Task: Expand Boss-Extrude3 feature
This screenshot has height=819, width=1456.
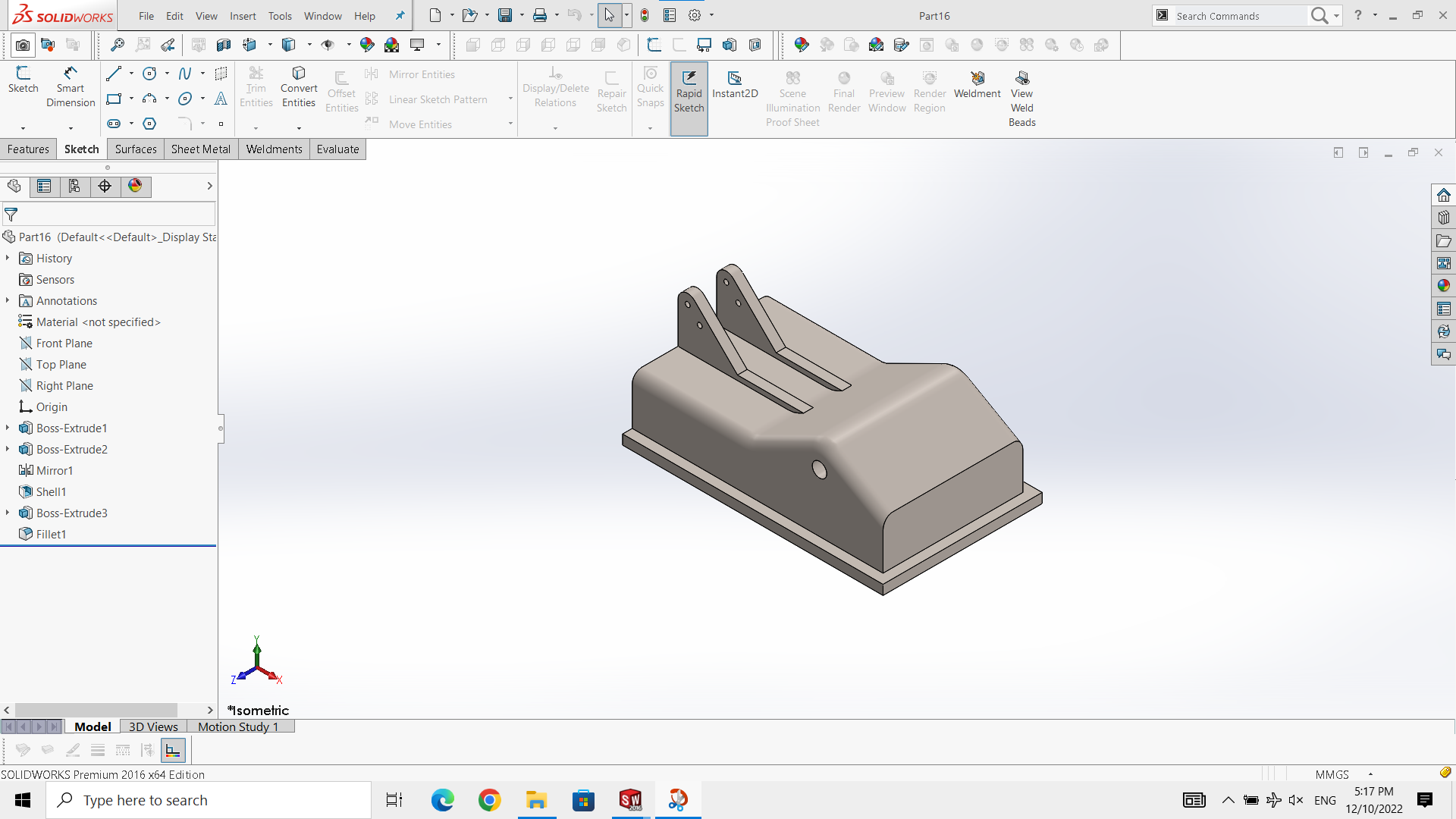Action: tap(8, 513)
